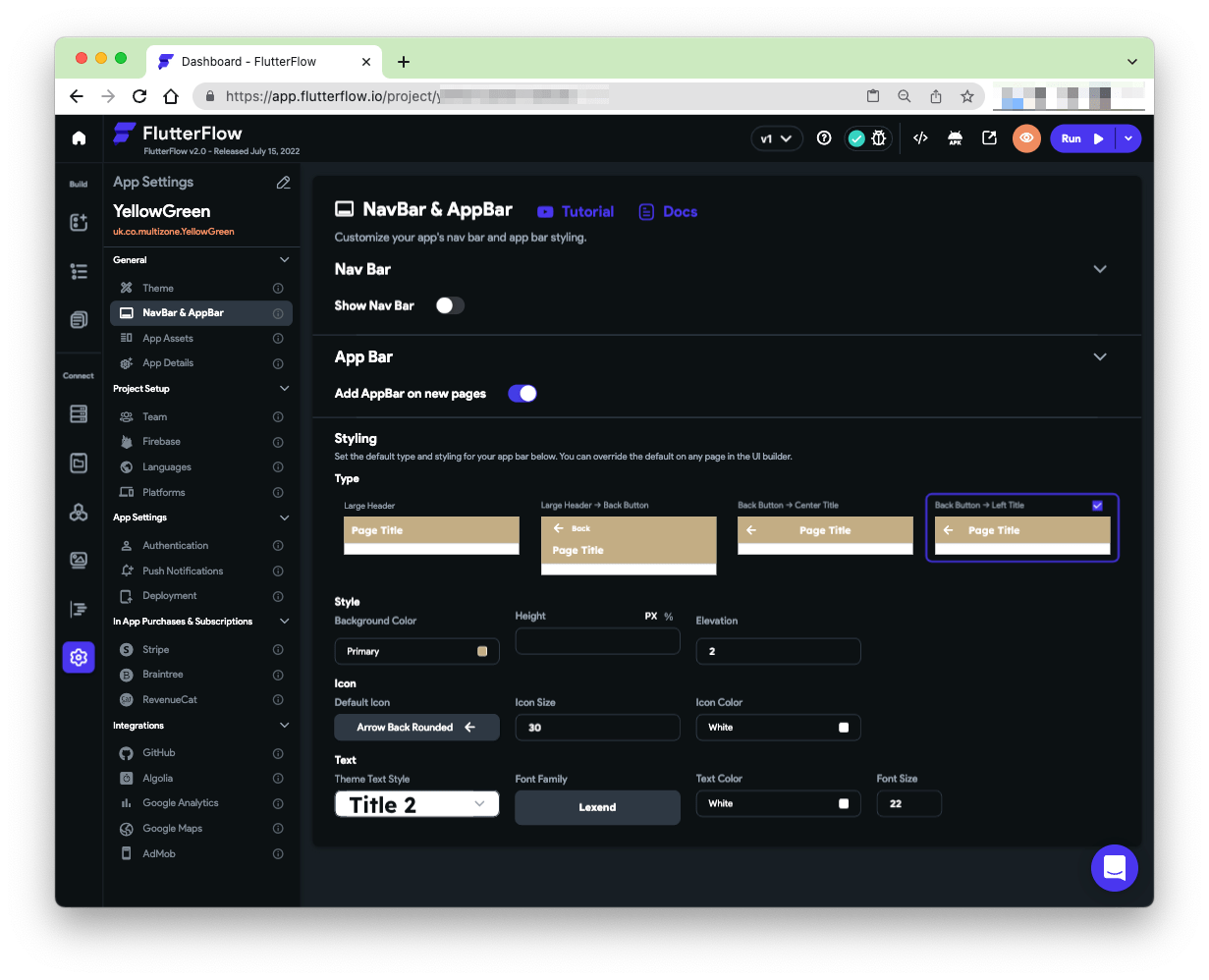Select the Firestore database icon in the sidebar
Screen dimensions: 1209x980
pos(79,413)
